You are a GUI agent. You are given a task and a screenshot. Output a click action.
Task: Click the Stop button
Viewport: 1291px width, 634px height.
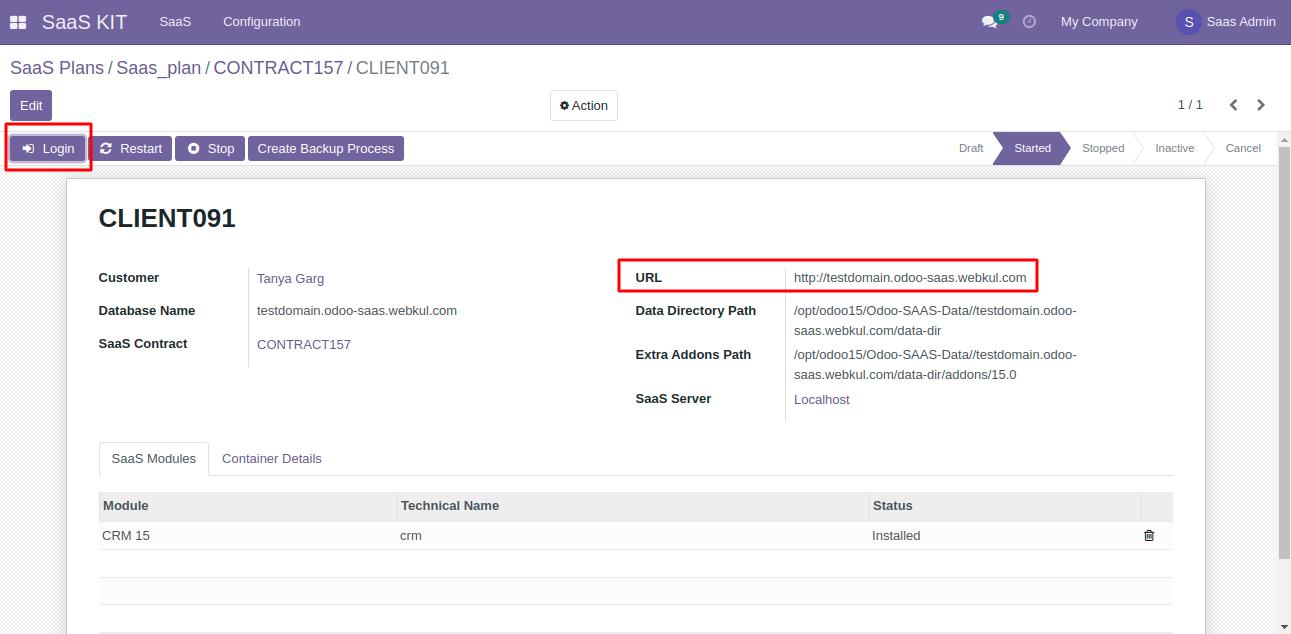(x=210, y=148)
